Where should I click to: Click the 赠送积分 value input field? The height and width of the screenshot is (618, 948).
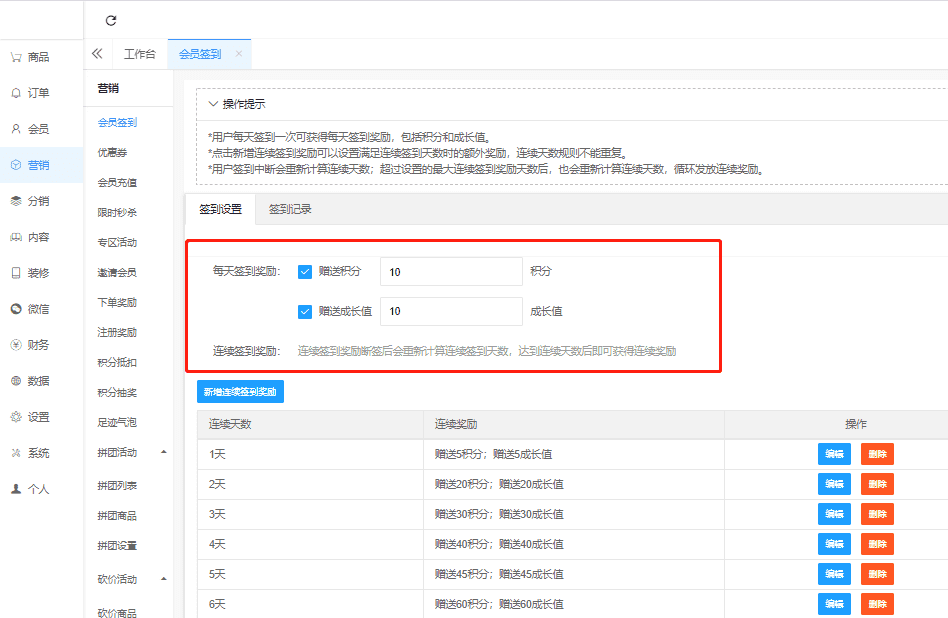451,271
